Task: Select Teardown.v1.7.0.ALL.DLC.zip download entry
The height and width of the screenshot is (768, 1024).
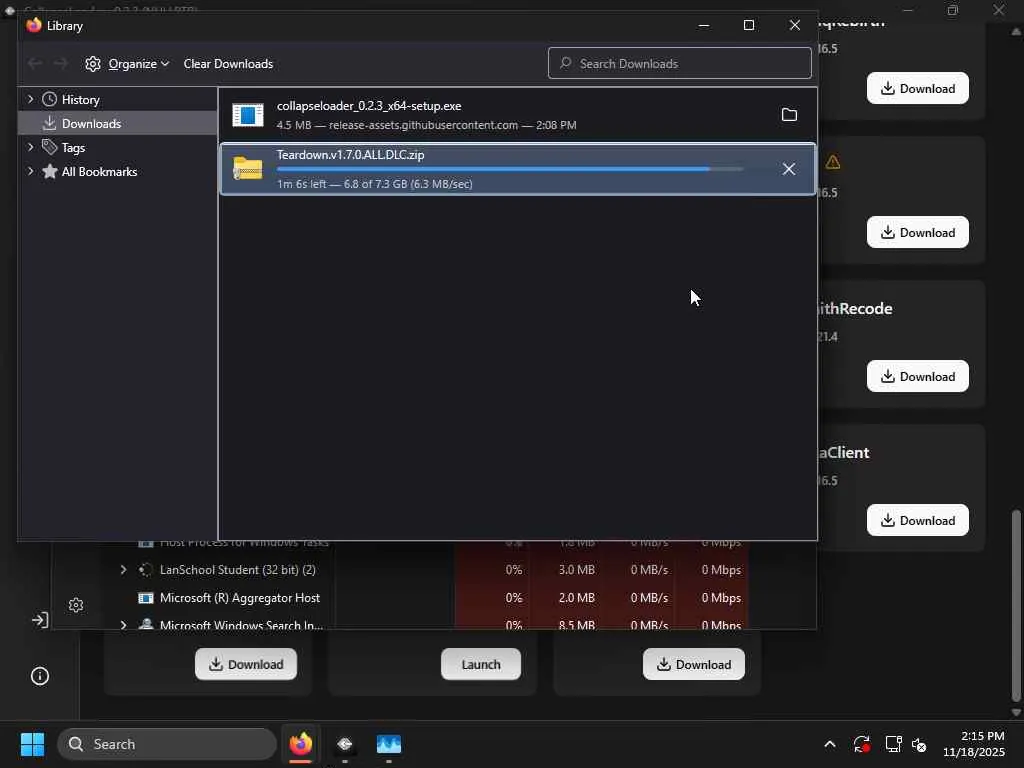Action: pyautogui.click(x=517, y=169)
